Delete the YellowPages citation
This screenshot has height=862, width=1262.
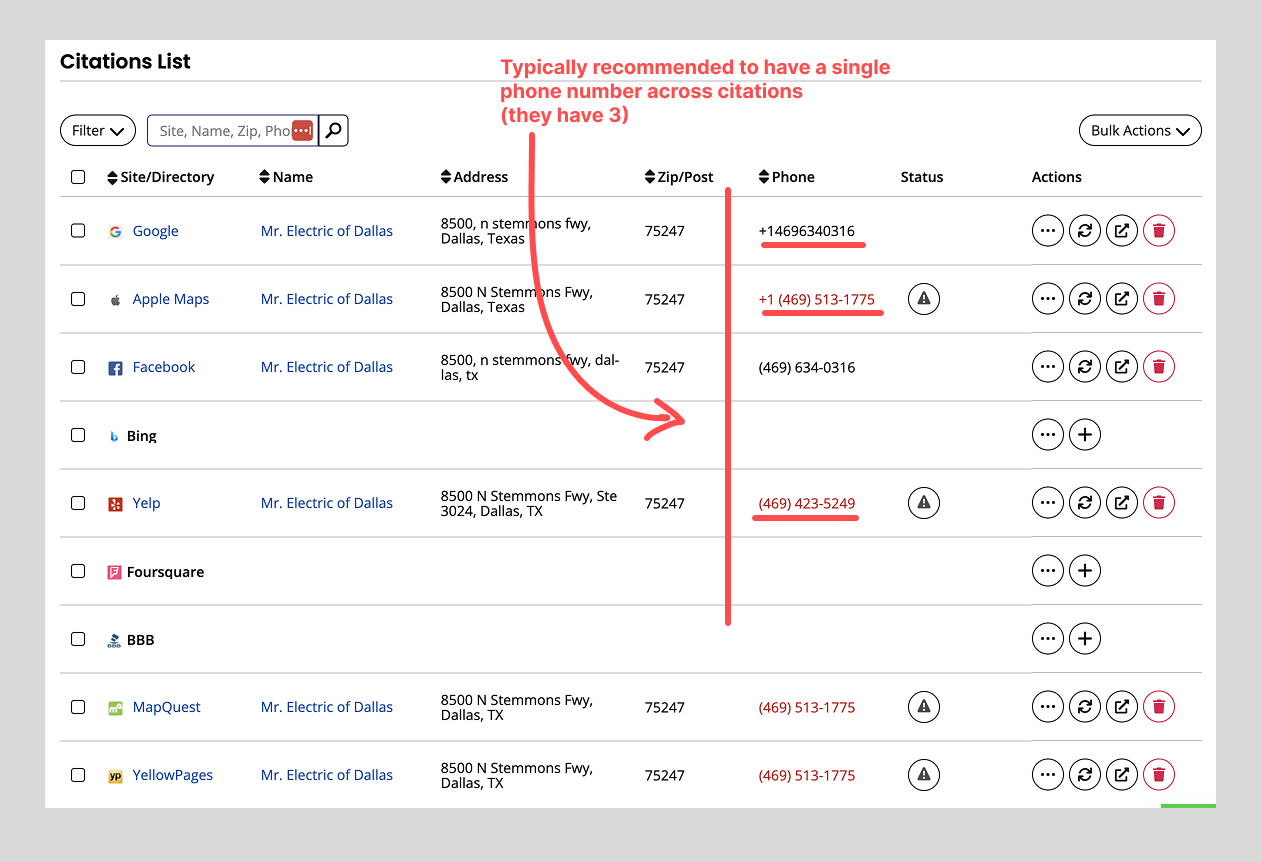(x=1159, y=775)
